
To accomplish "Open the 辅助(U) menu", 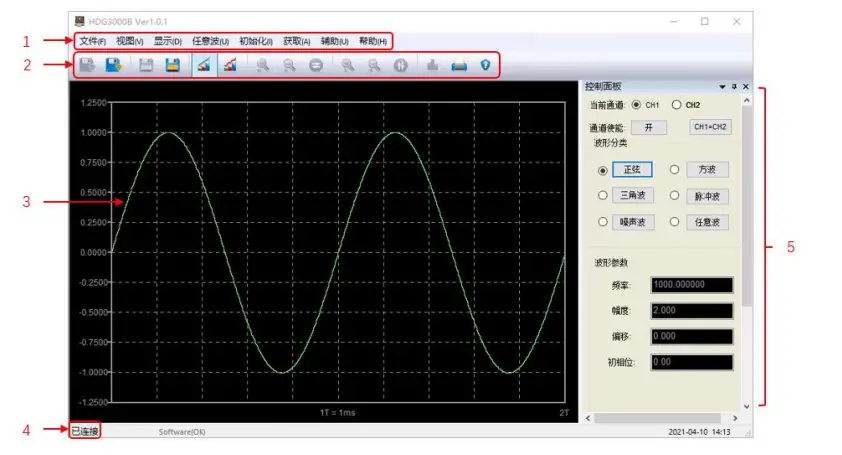I will pos(335,41).
